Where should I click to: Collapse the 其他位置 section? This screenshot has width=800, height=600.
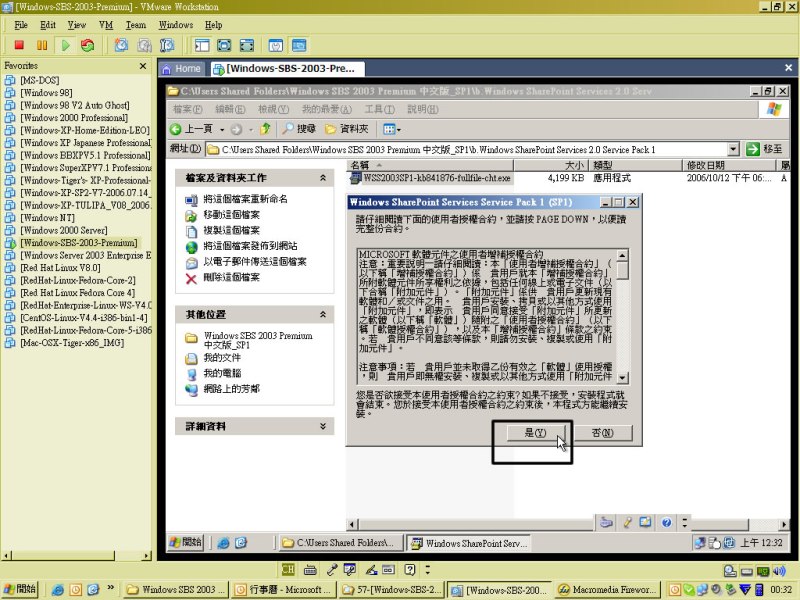click(322, 314)
